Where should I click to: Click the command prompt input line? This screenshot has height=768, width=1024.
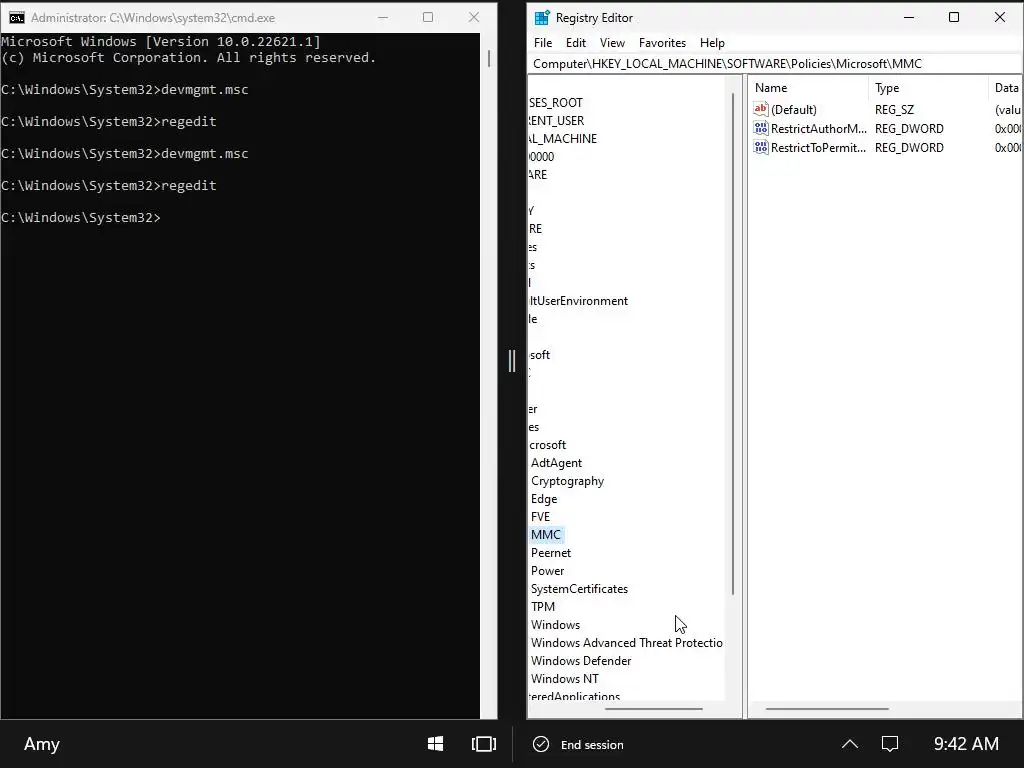tap(80, 217)
